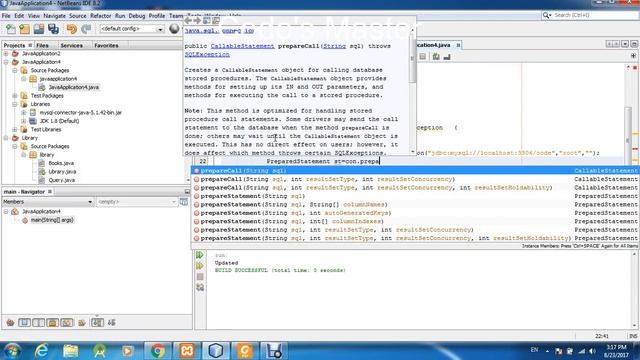Collapse the Library project node

click(6, 138)
